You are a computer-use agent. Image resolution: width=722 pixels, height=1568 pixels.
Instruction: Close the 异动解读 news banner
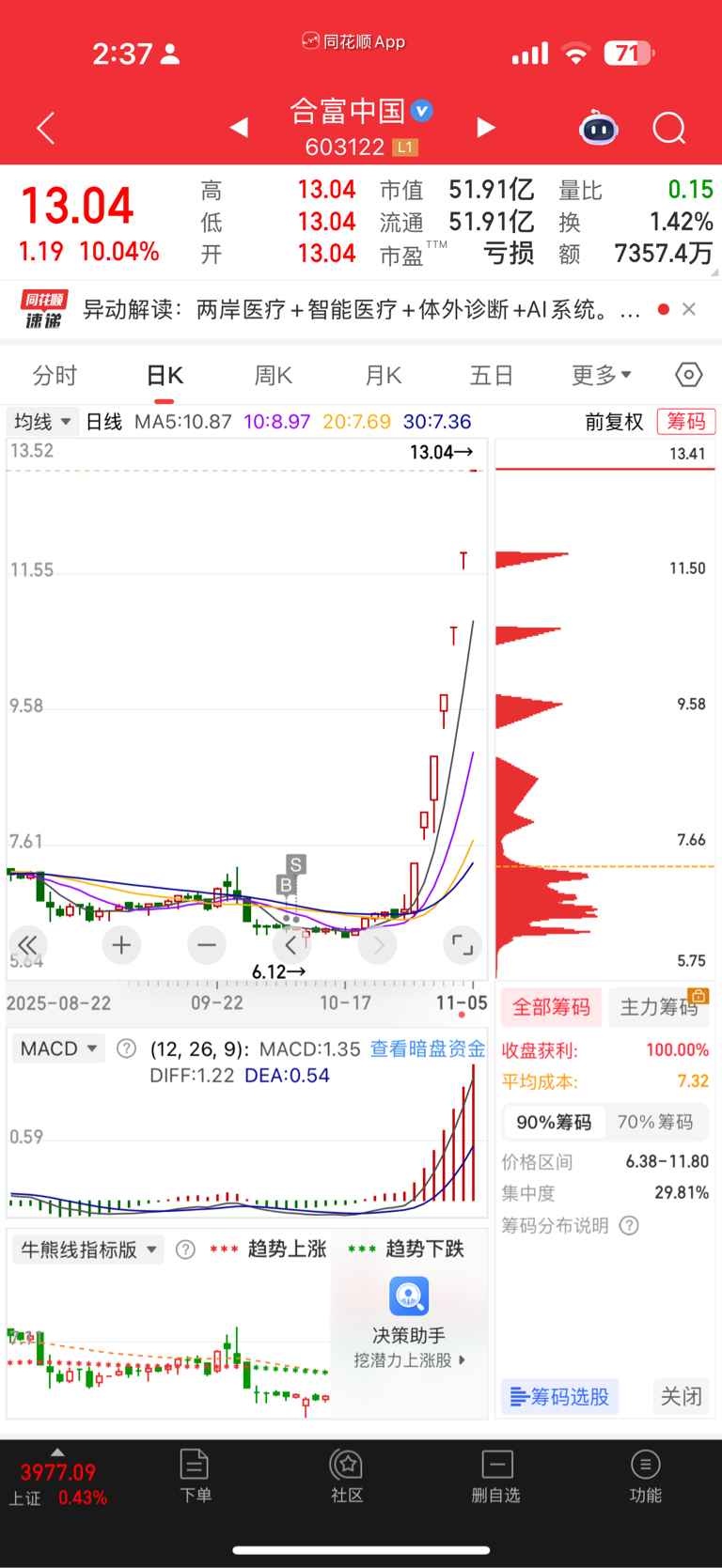pyautogui.click(x=689, y=309)
